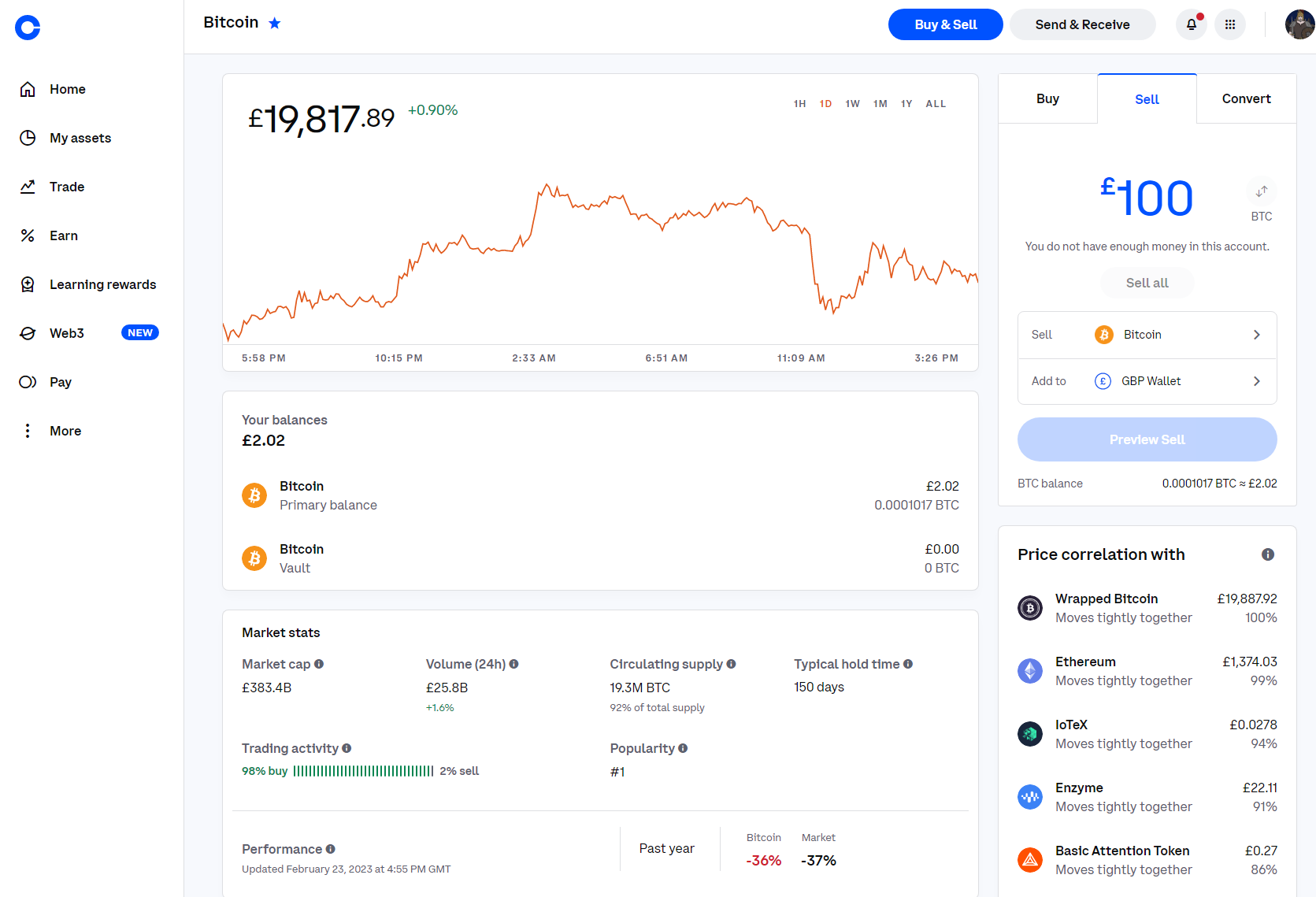Click the Sell all button
1316x897 pixels.
[1147, 283]
